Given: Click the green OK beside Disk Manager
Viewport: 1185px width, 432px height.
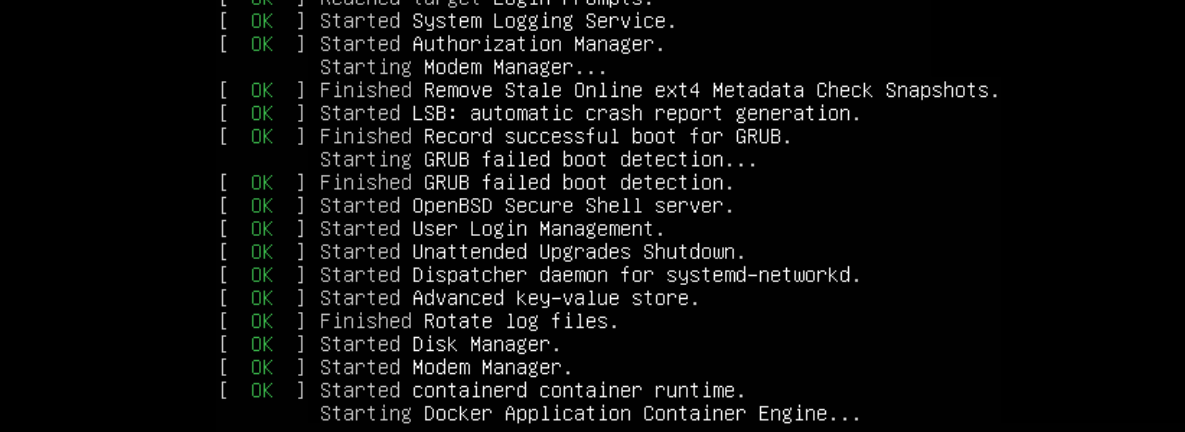Looking at the screenshot, I should (x=261, y=343).
